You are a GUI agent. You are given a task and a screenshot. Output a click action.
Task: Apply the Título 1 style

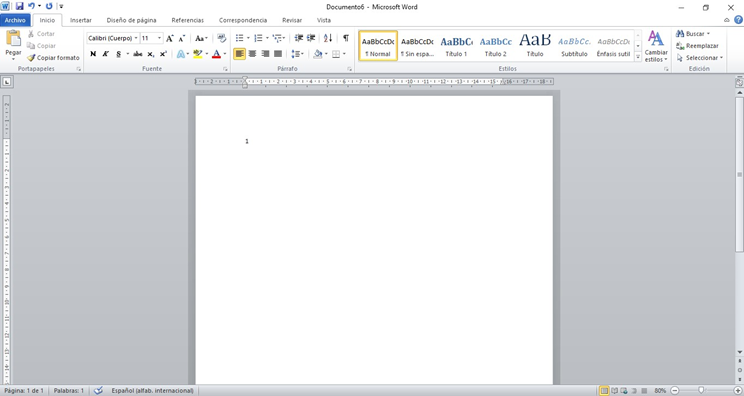tap(456, 46)
